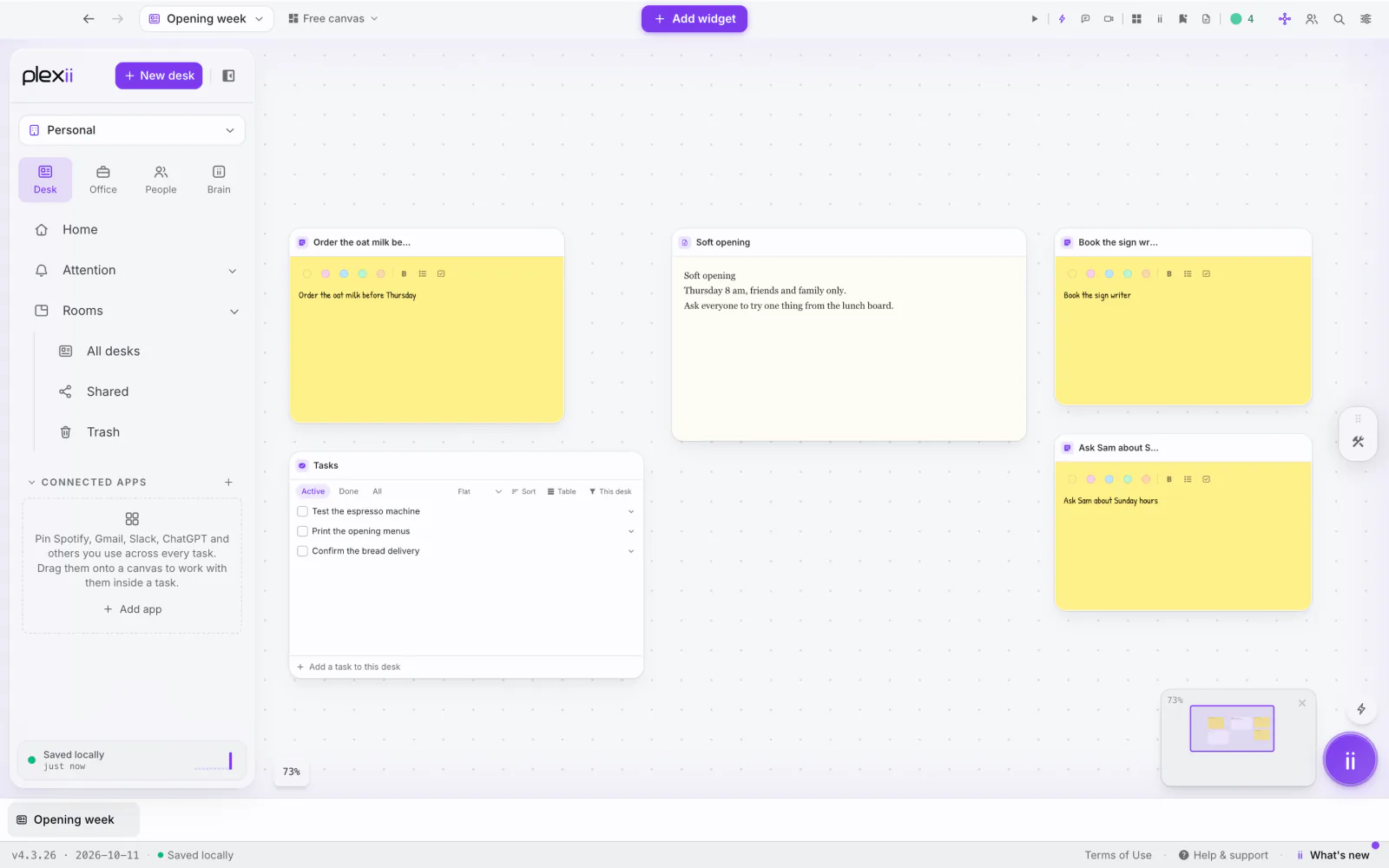Collapse the Rooms section chevron
The image size is (1389, 868).
234,312
